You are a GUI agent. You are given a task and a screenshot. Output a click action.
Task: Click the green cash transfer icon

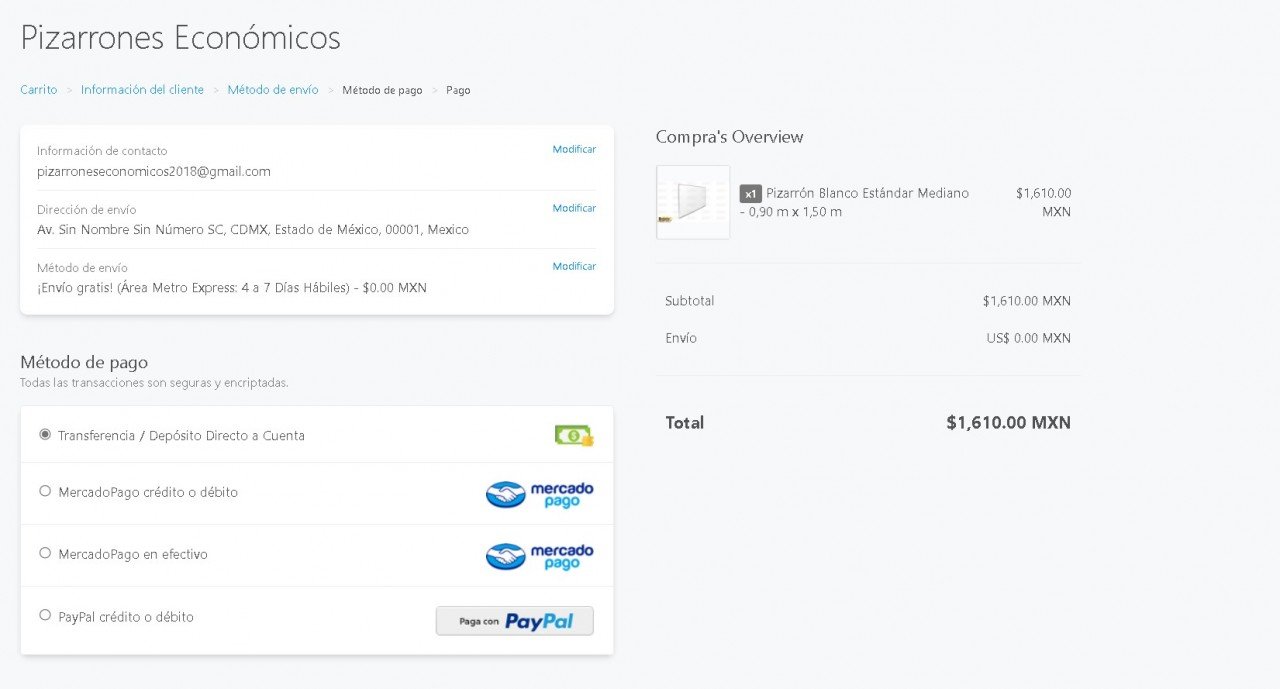[574, 435]
